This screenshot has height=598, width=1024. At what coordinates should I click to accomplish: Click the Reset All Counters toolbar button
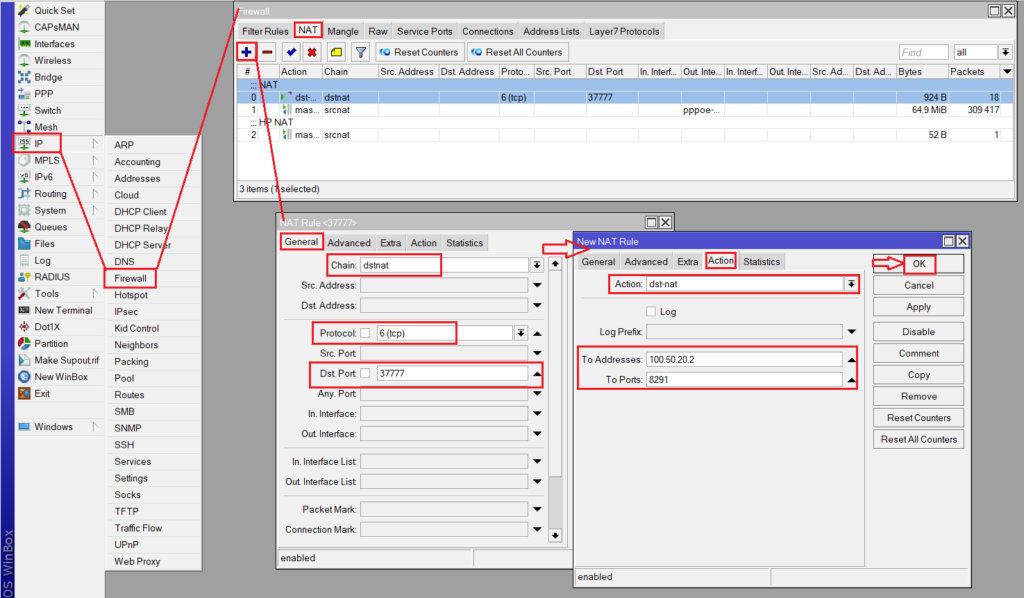coord(517,52)
